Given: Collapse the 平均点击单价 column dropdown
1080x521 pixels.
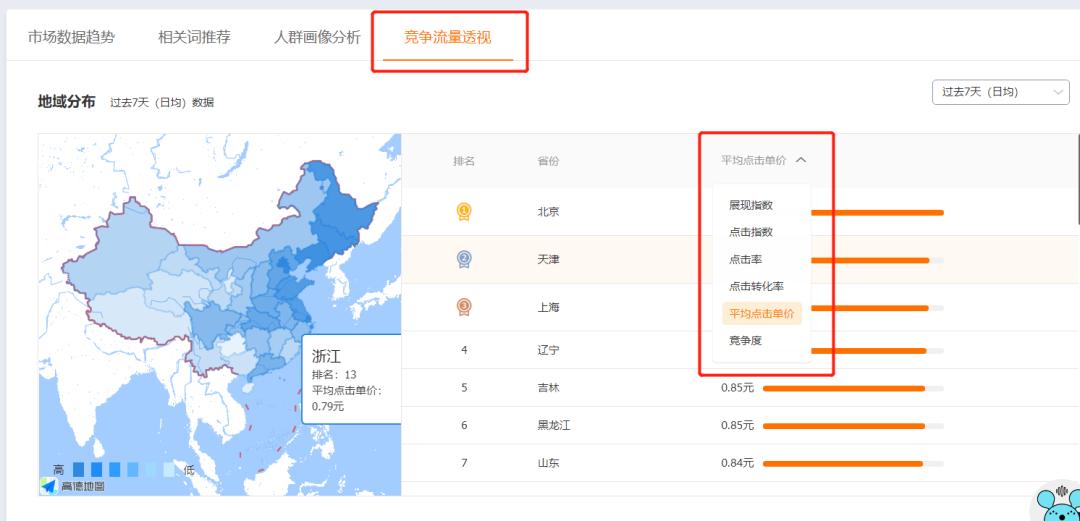Looking at the screenshot, I should point(763,160).
